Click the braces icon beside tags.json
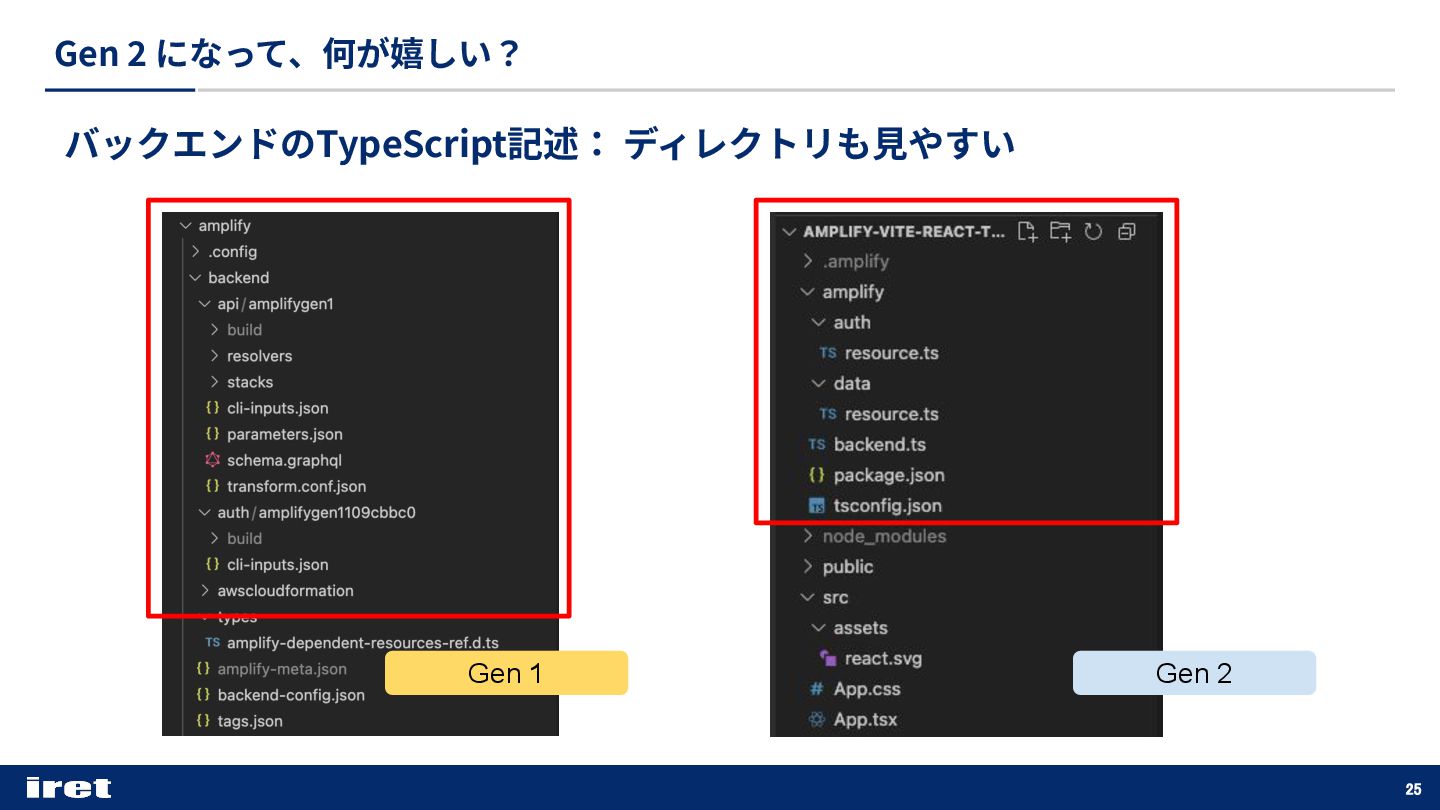The height and width of the screenshot is (810, 1440). point(203,721)
